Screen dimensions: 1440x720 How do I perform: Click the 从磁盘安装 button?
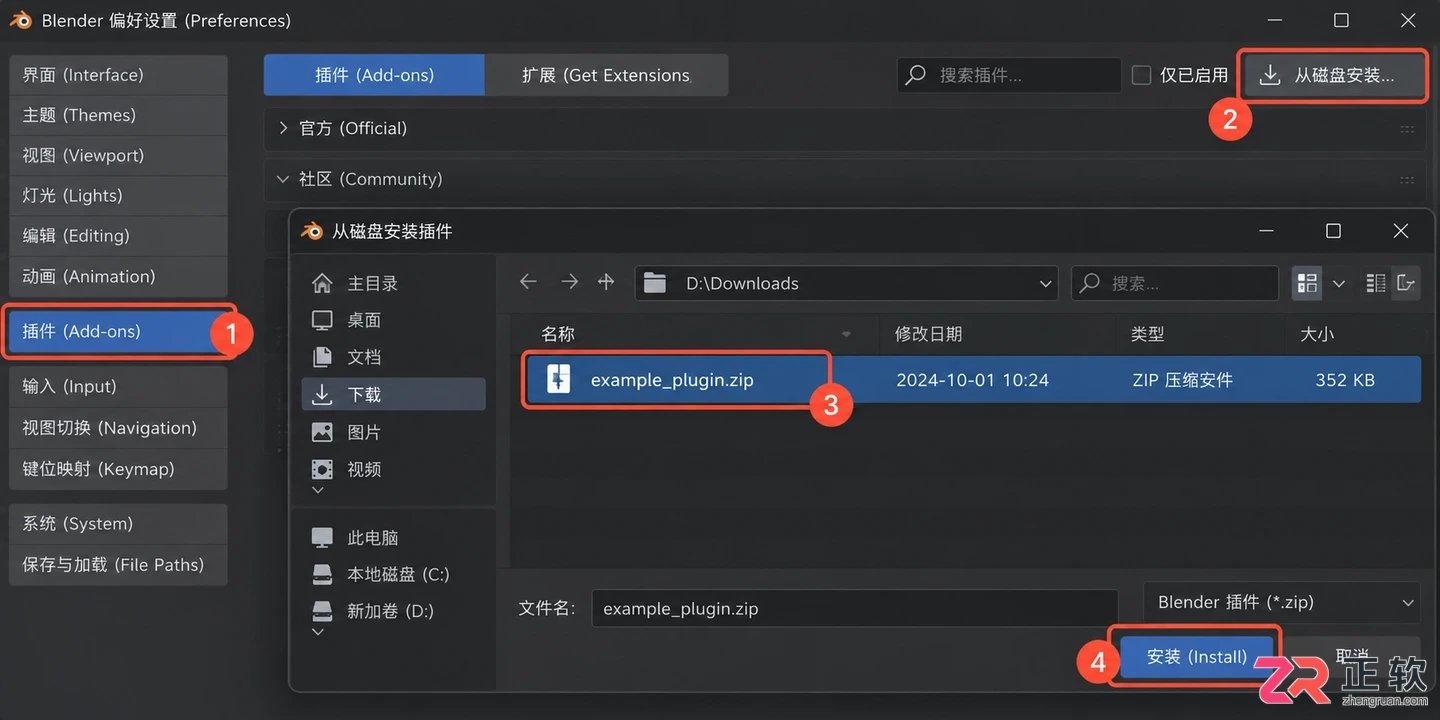tap(1333, 75)
